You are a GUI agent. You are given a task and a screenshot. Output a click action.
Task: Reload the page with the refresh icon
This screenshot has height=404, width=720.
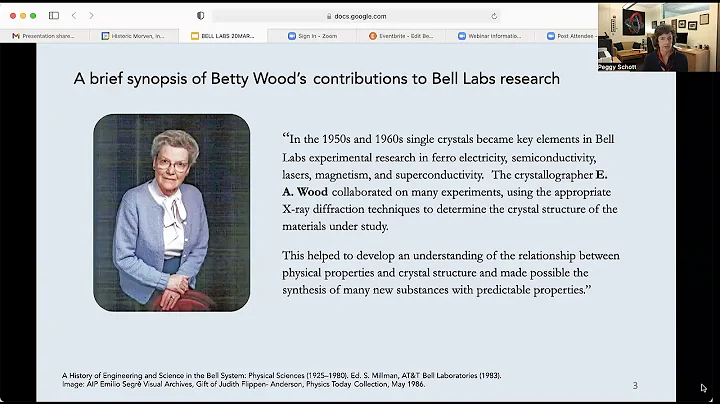coord(494,16)
